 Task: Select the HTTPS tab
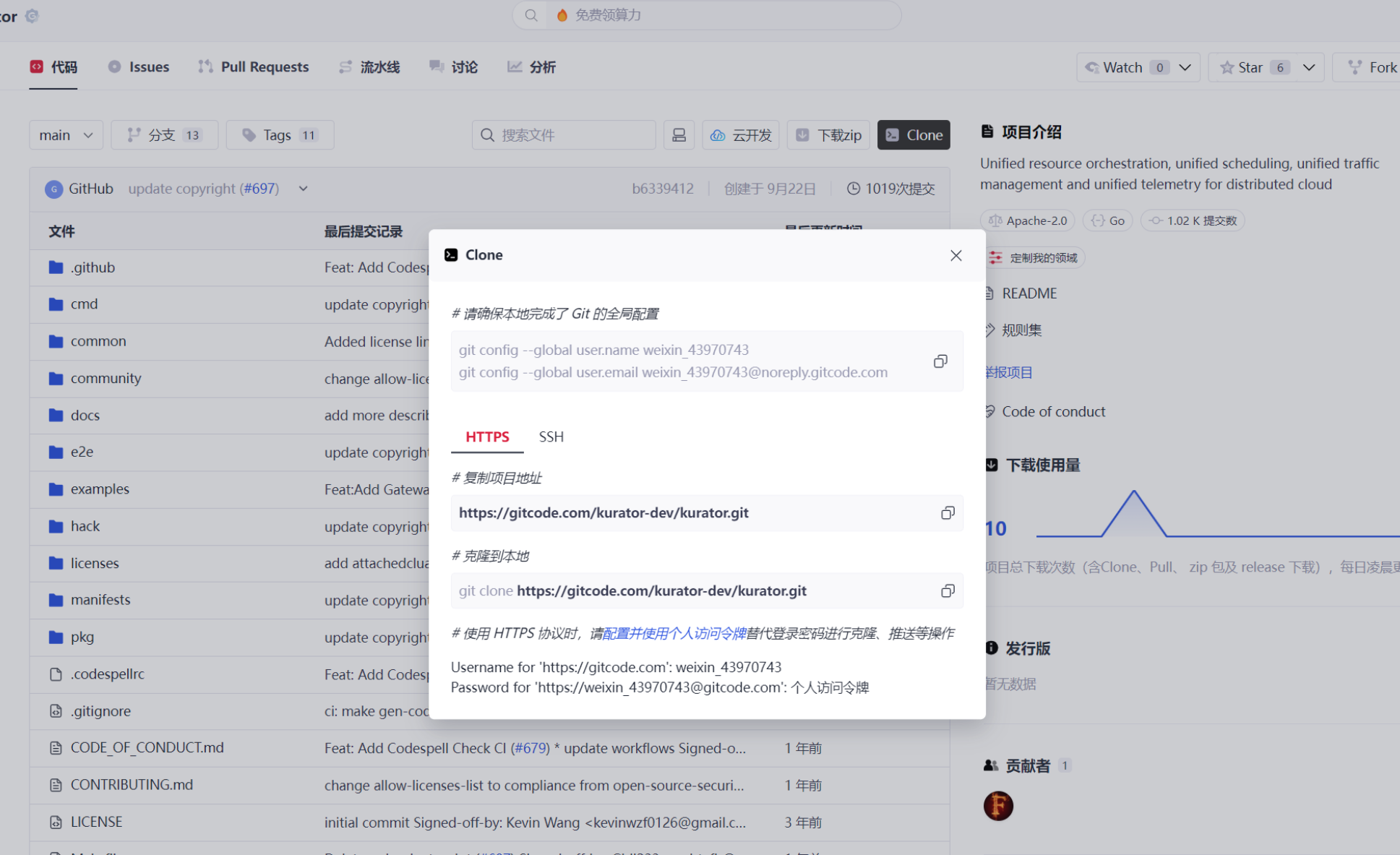(x=487, y=437)
